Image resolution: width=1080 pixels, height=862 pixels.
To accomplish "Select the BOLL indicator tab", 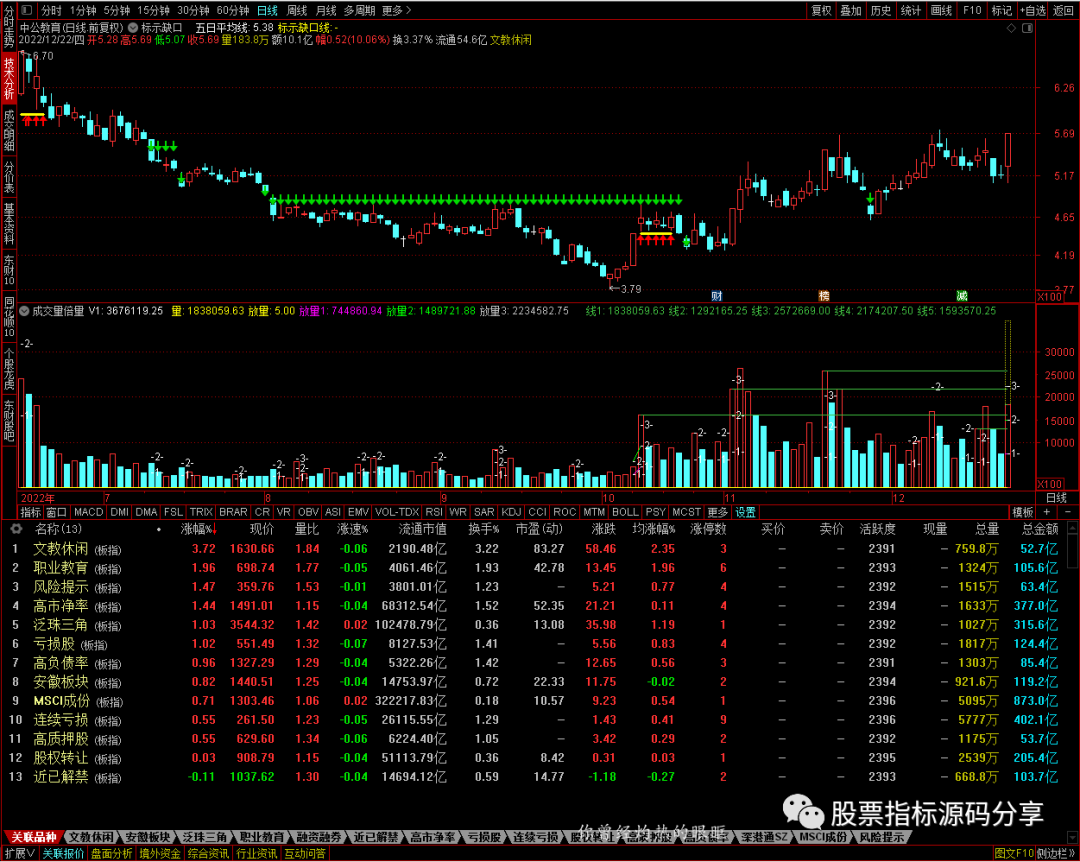I will [625, 512].
